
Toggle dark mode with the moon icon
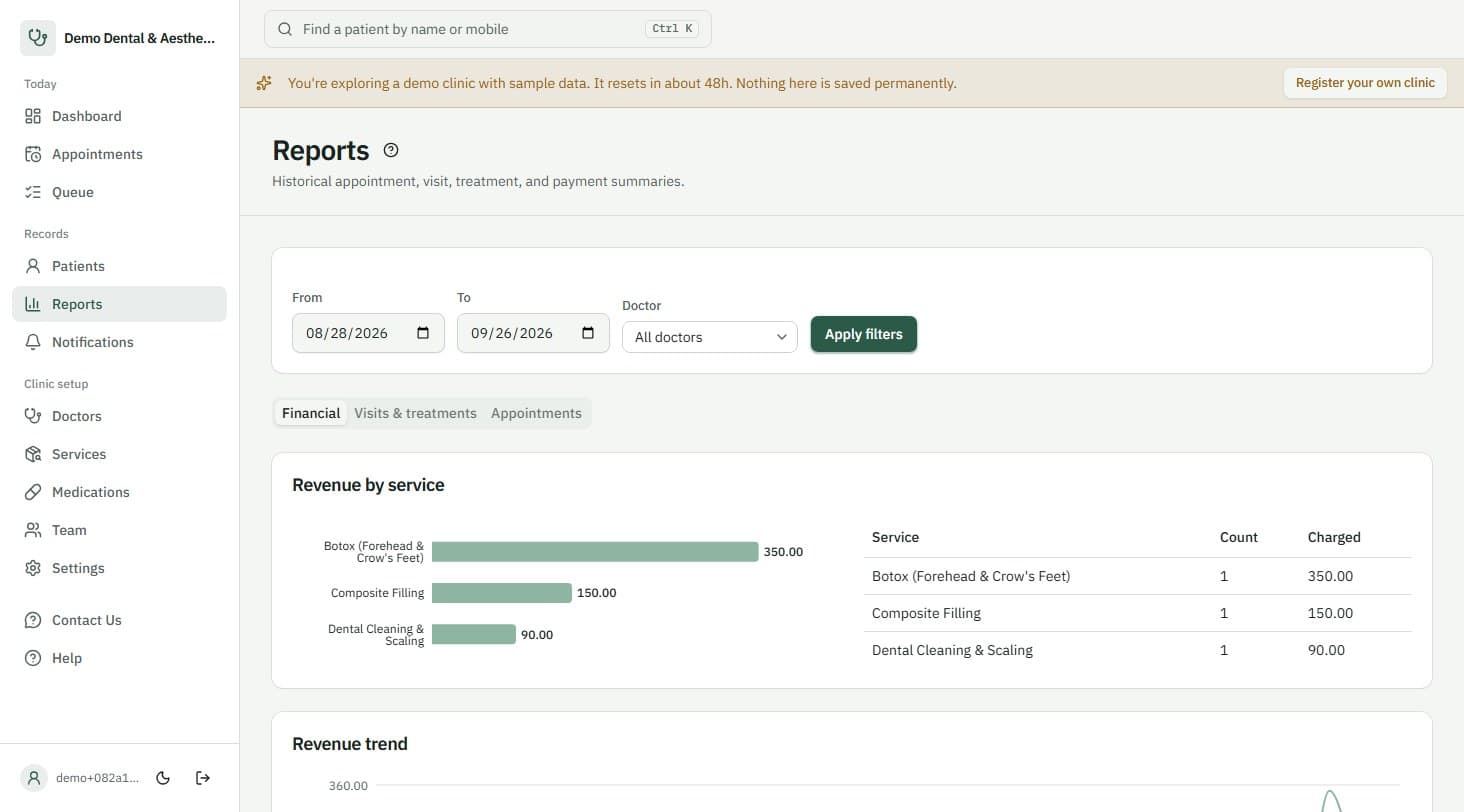pos(164,778)
